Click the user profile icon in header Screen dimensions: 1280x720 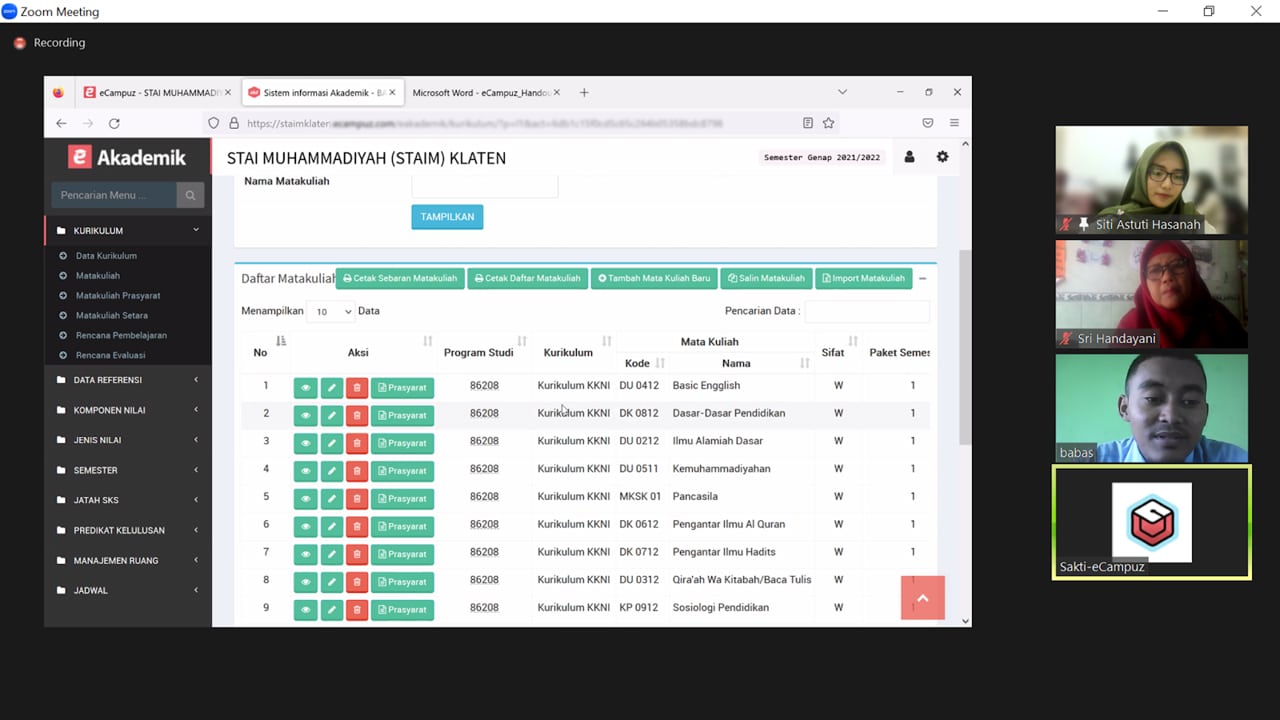pyautogui.click(x=909, y=157)
